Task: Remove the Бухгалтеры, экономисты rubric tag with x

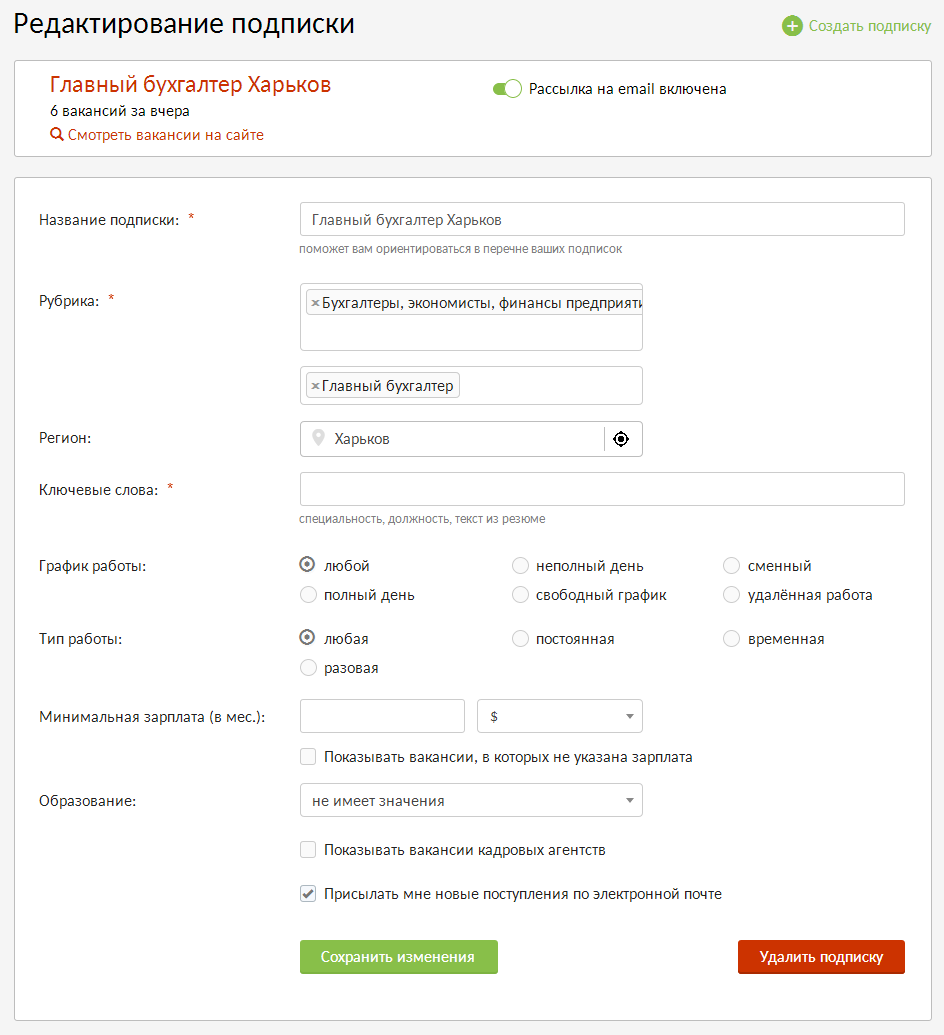Action: (x=315, y=303)
